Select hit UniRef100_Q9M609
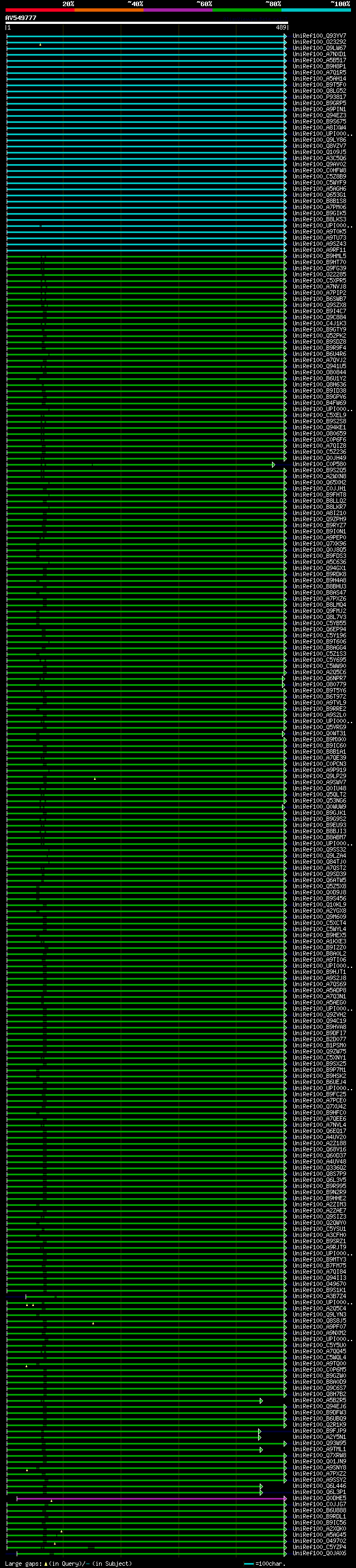This screenshot has height=1568, width=356. [x=319, y=917]
